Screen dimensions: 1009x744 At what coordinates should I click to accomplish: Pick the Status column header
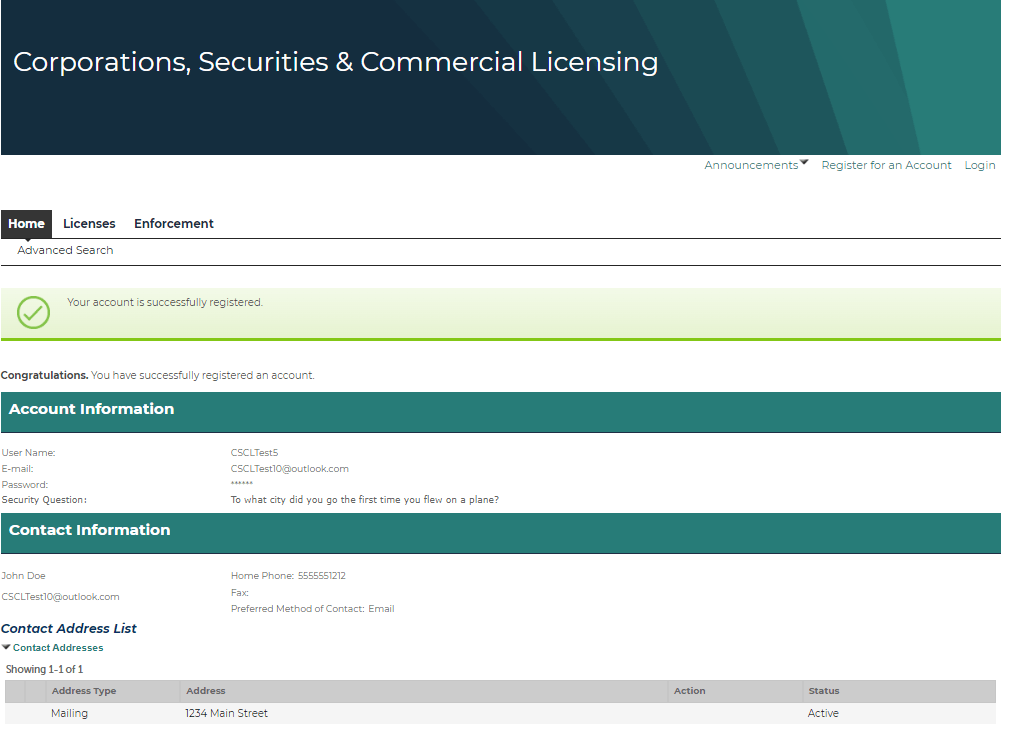824,691
